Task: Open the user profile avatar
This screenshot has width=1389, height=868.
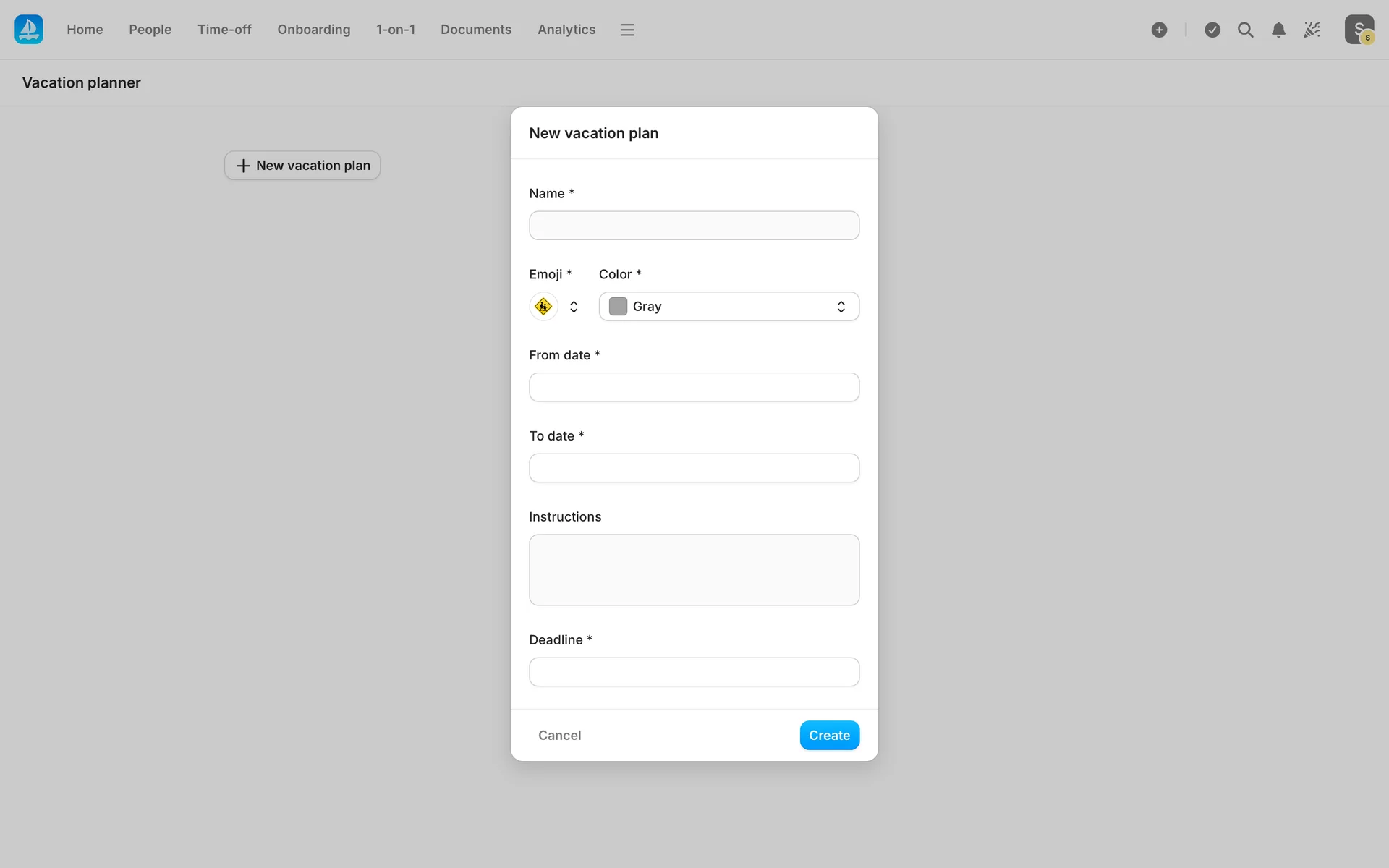Action: pos(1359,30)
